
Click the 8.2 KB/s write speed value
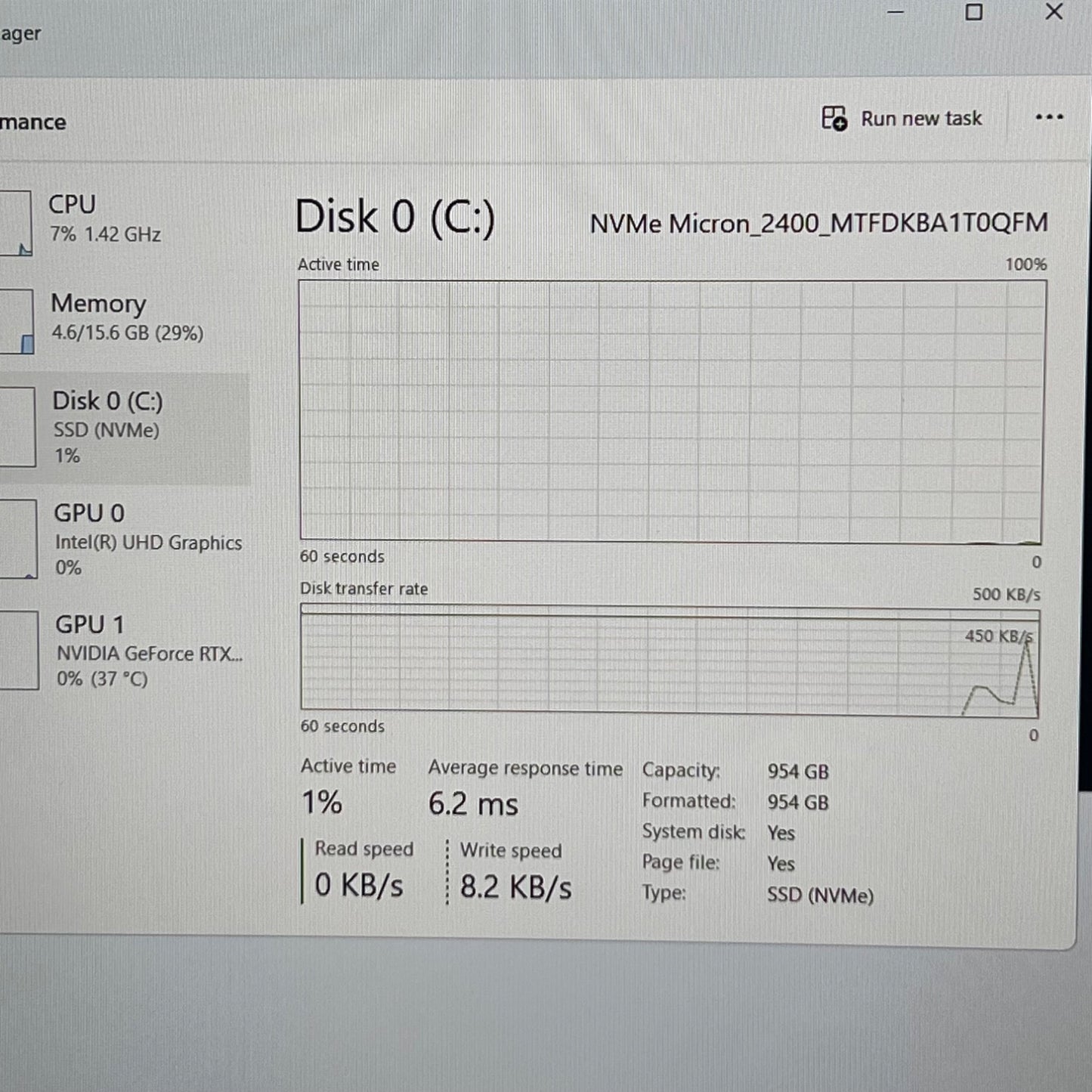pyautogui.click(x=515, y=886)
